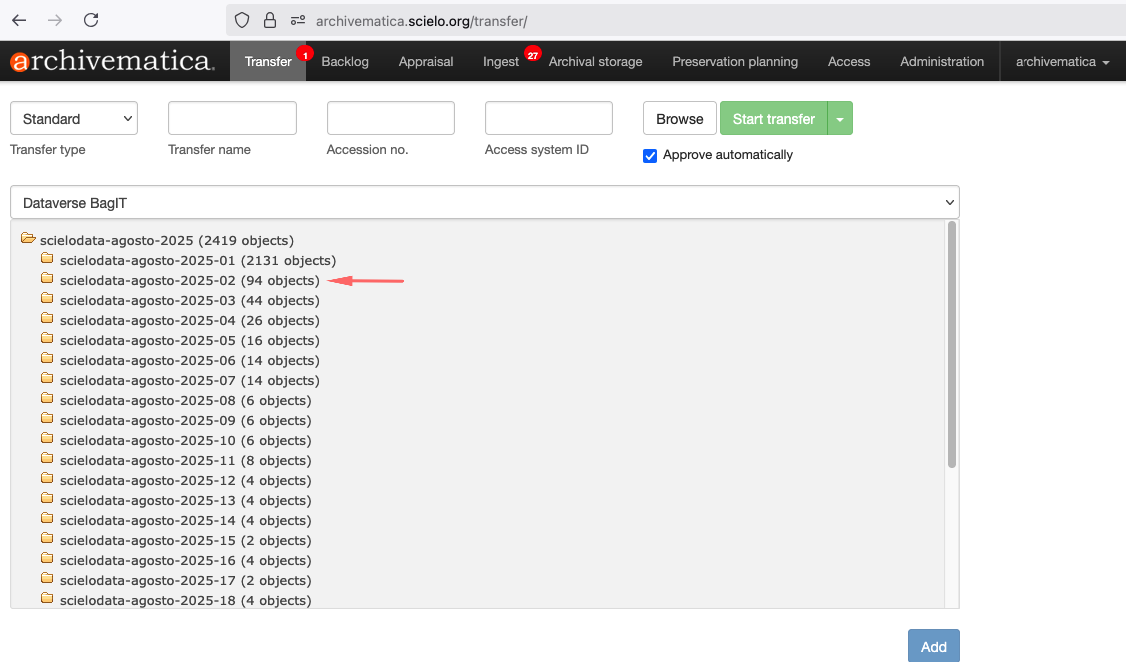
Task: Click into the Transfer name field
Action: point(232,118)
